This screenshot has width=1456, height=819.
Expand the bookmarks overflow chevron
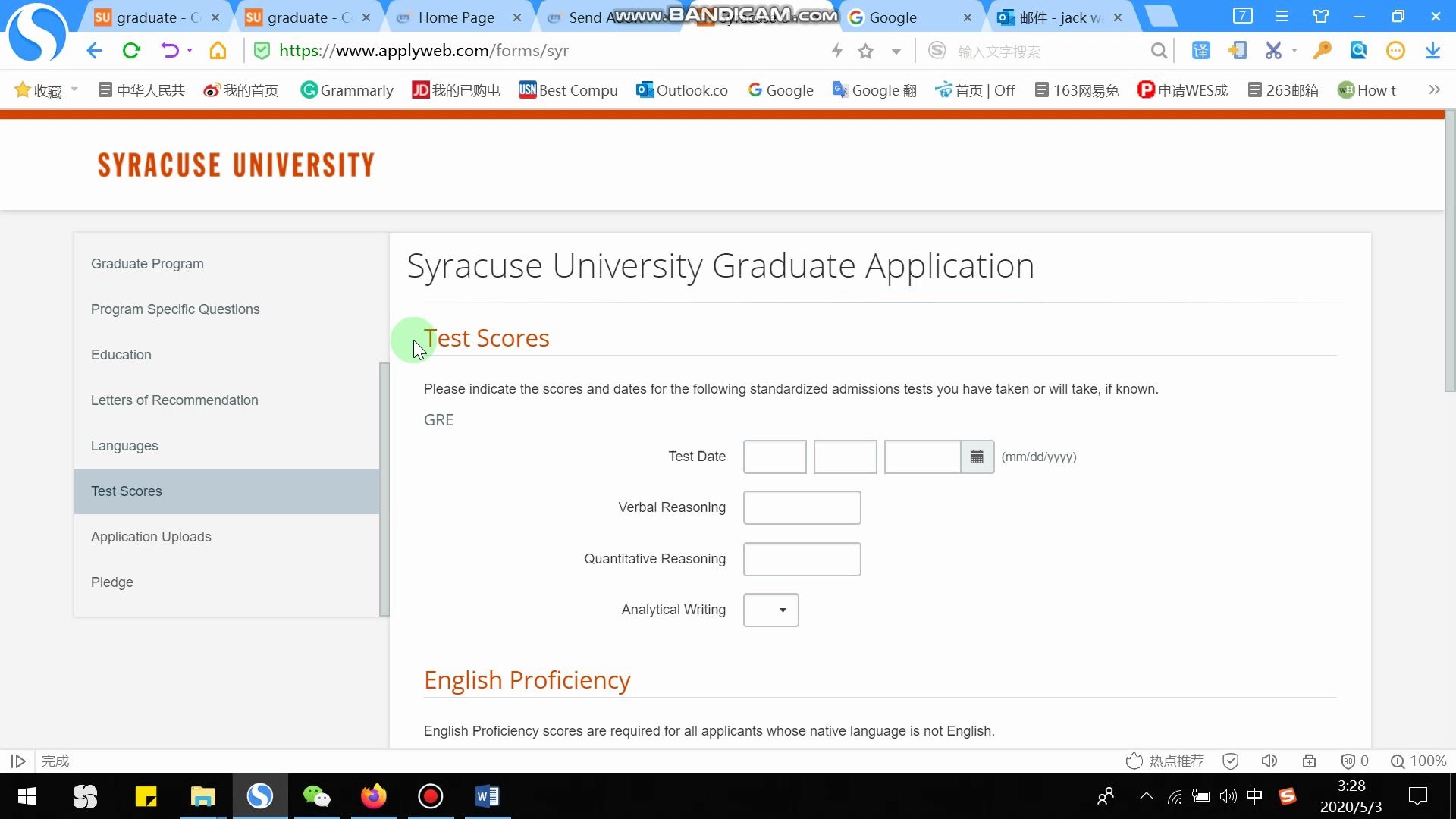pyautogui.click(x=1434, y=89)
